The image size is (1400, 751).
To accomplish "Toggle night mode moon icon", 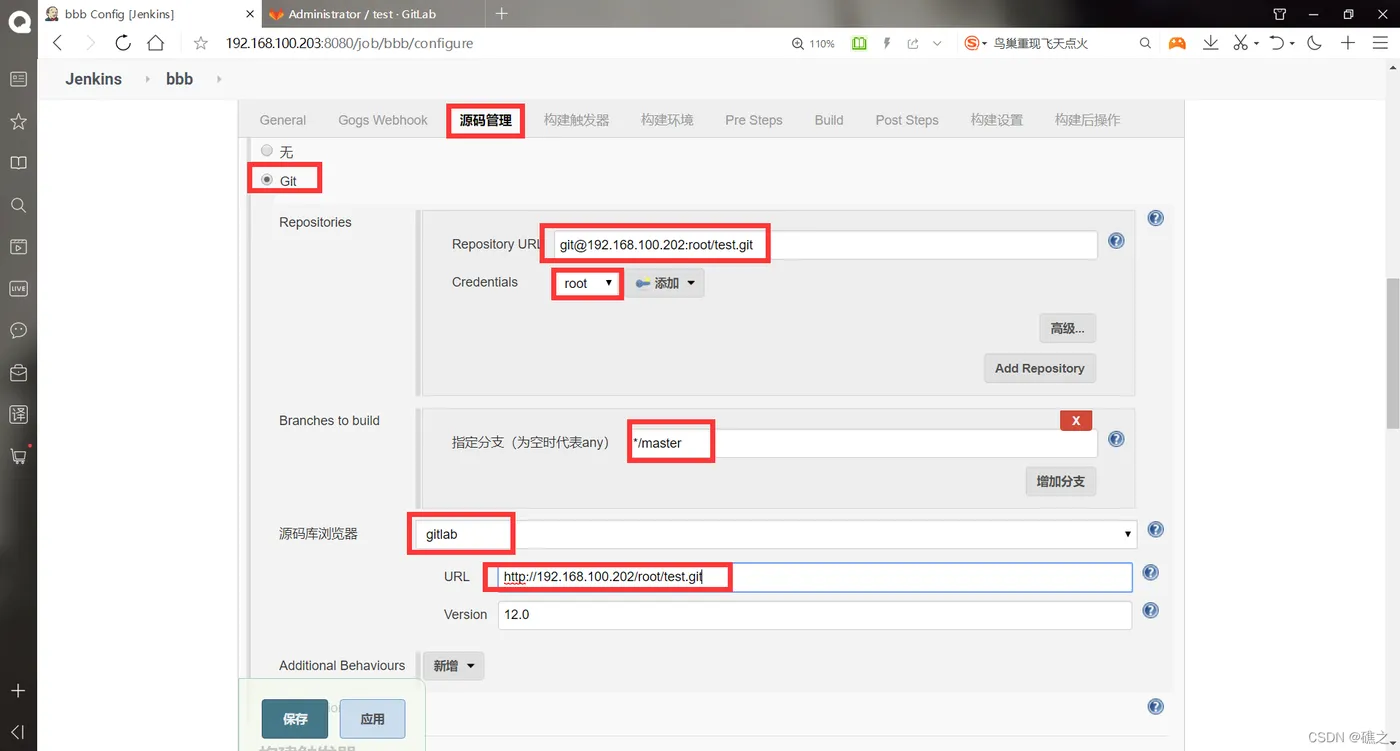I will point(1314,43).
